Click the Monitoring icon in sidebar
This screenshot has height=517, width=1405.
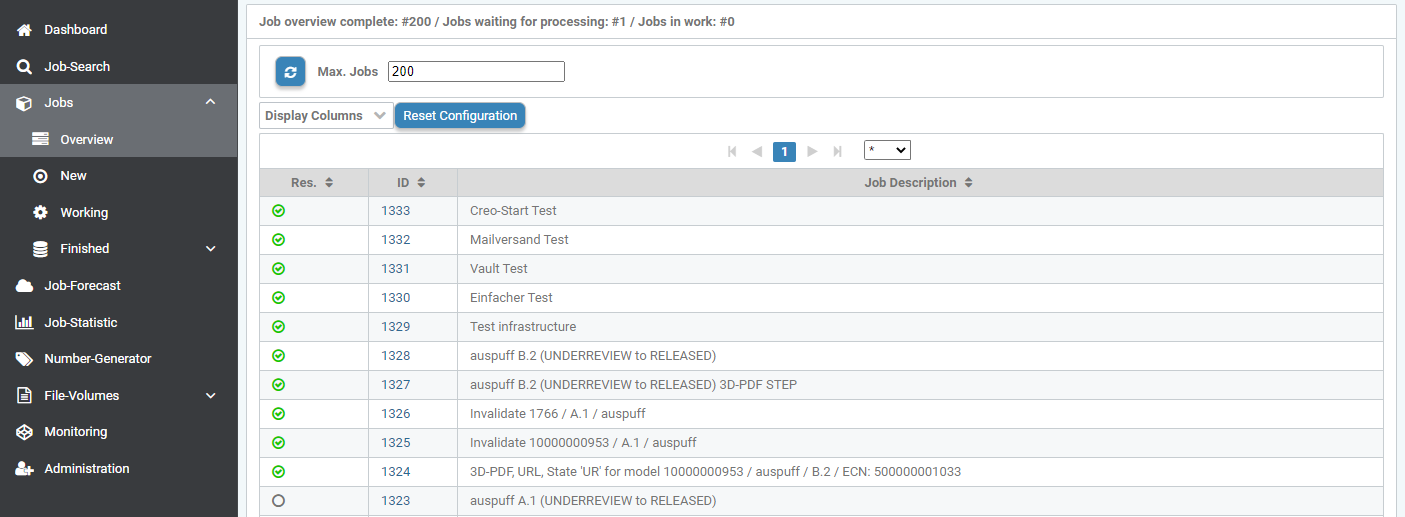pos(25,432)
